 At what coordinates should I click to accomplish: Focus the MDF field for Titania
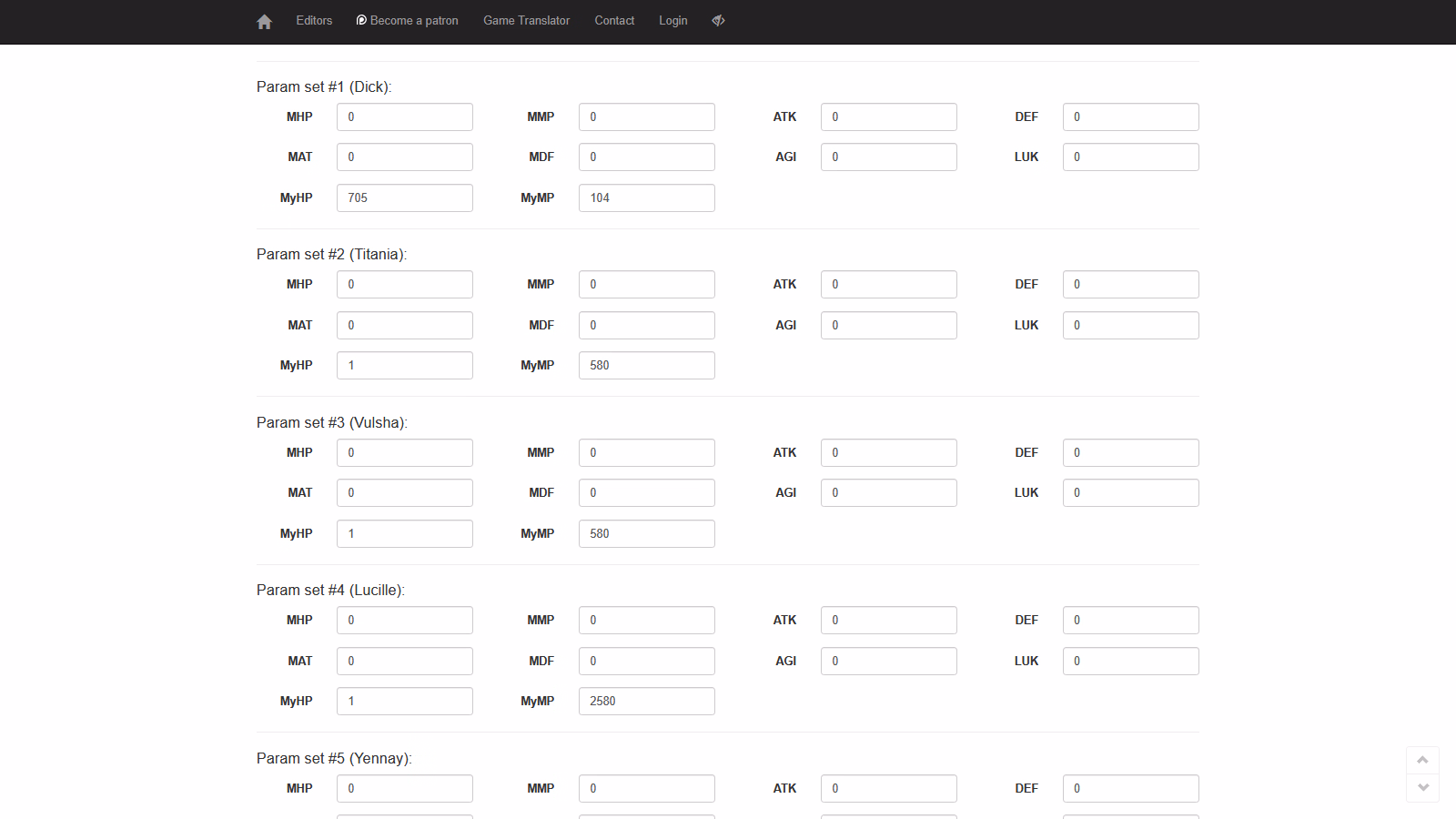point(647,325)
